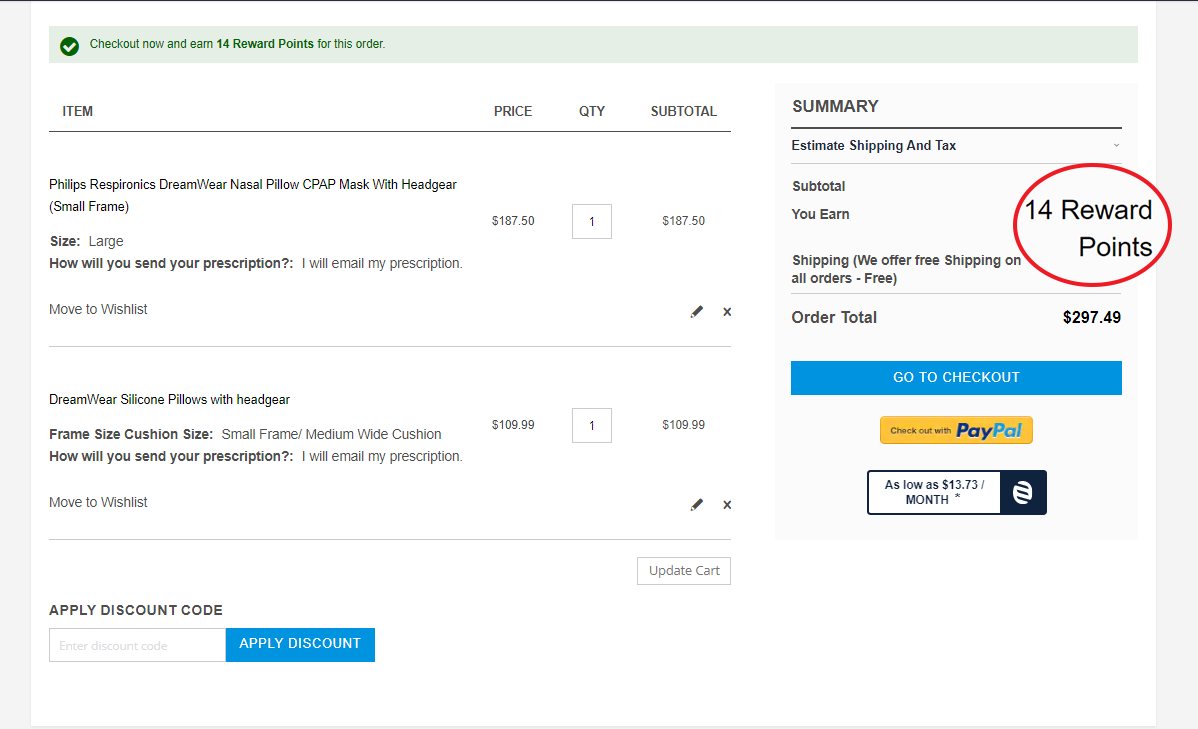Click the Apply Discount button
The width and height of the screenshot is (1198, 729).
tap(300, 644)
